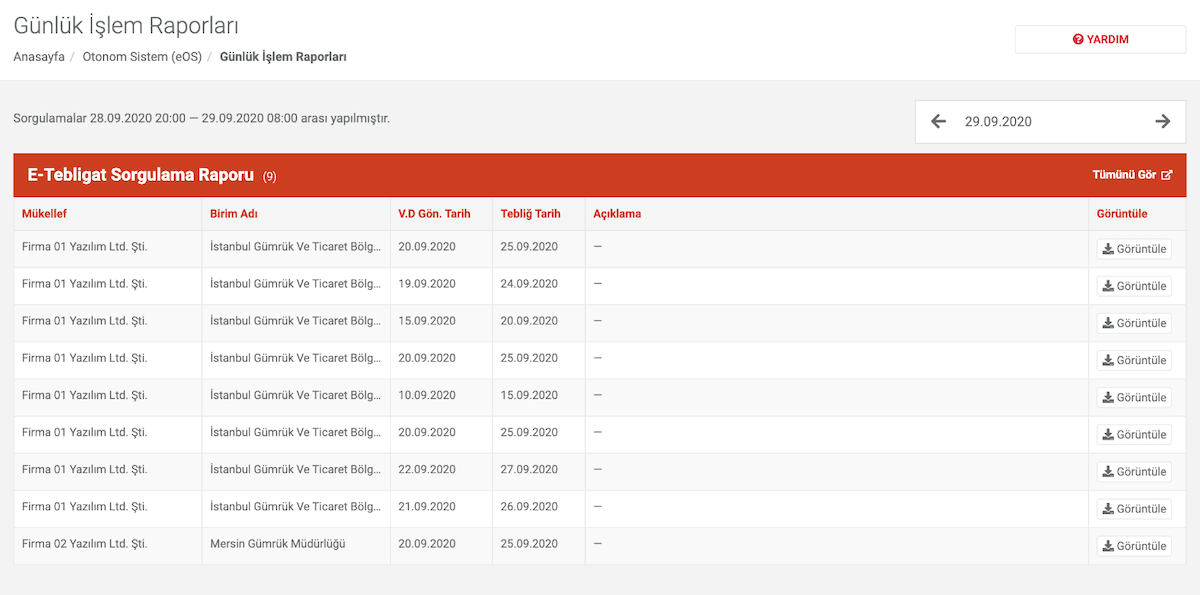1200x595 pixels.
Task: Click the Açıklama column header
Action: (x=617, y=214)
